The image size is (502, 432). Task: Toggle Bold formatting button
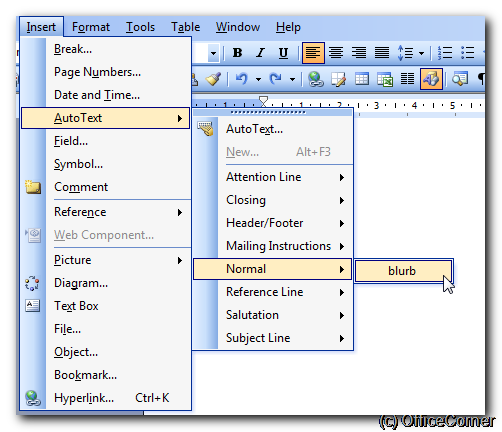[237, 53]
